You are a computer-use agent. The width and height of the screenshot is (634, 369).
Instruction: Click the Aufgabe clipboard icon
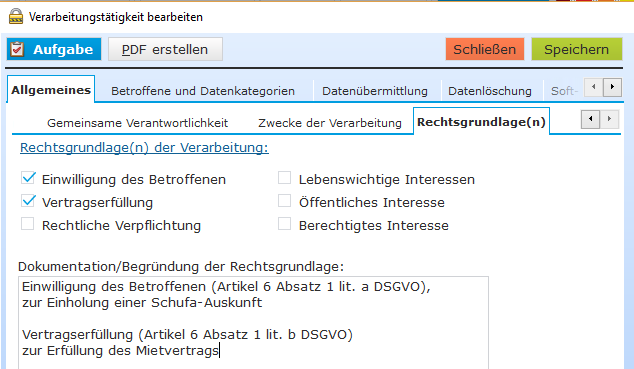[17, 49]
